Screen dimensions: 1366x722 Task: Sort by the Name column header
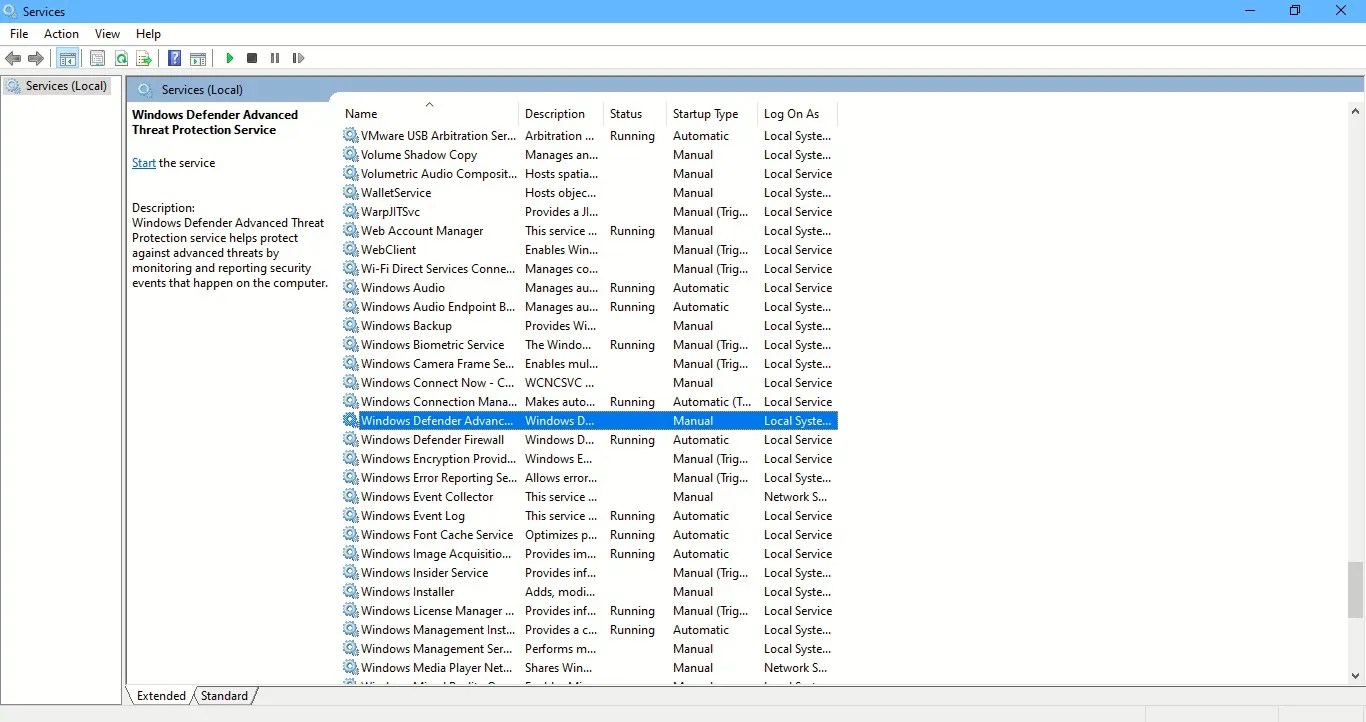pos(430,113)
